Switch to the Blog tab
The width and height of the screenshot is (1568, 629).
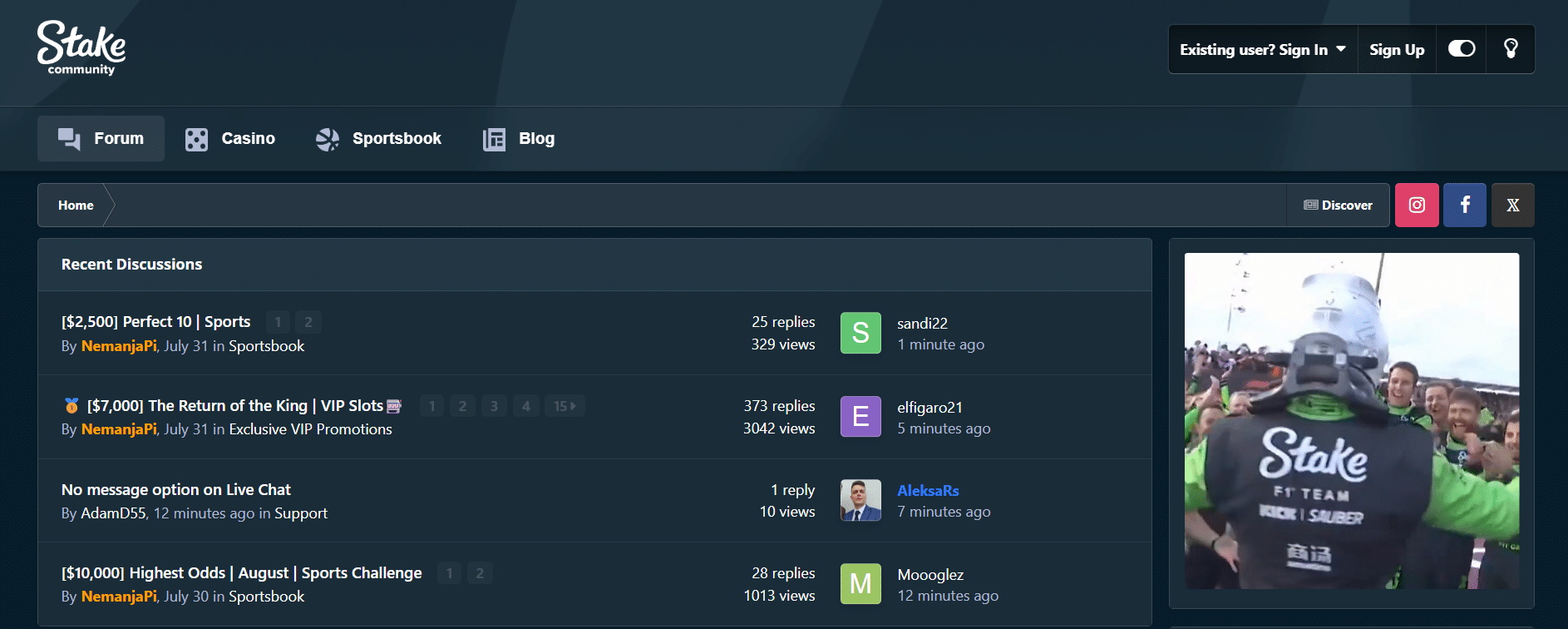coord(519,139)
